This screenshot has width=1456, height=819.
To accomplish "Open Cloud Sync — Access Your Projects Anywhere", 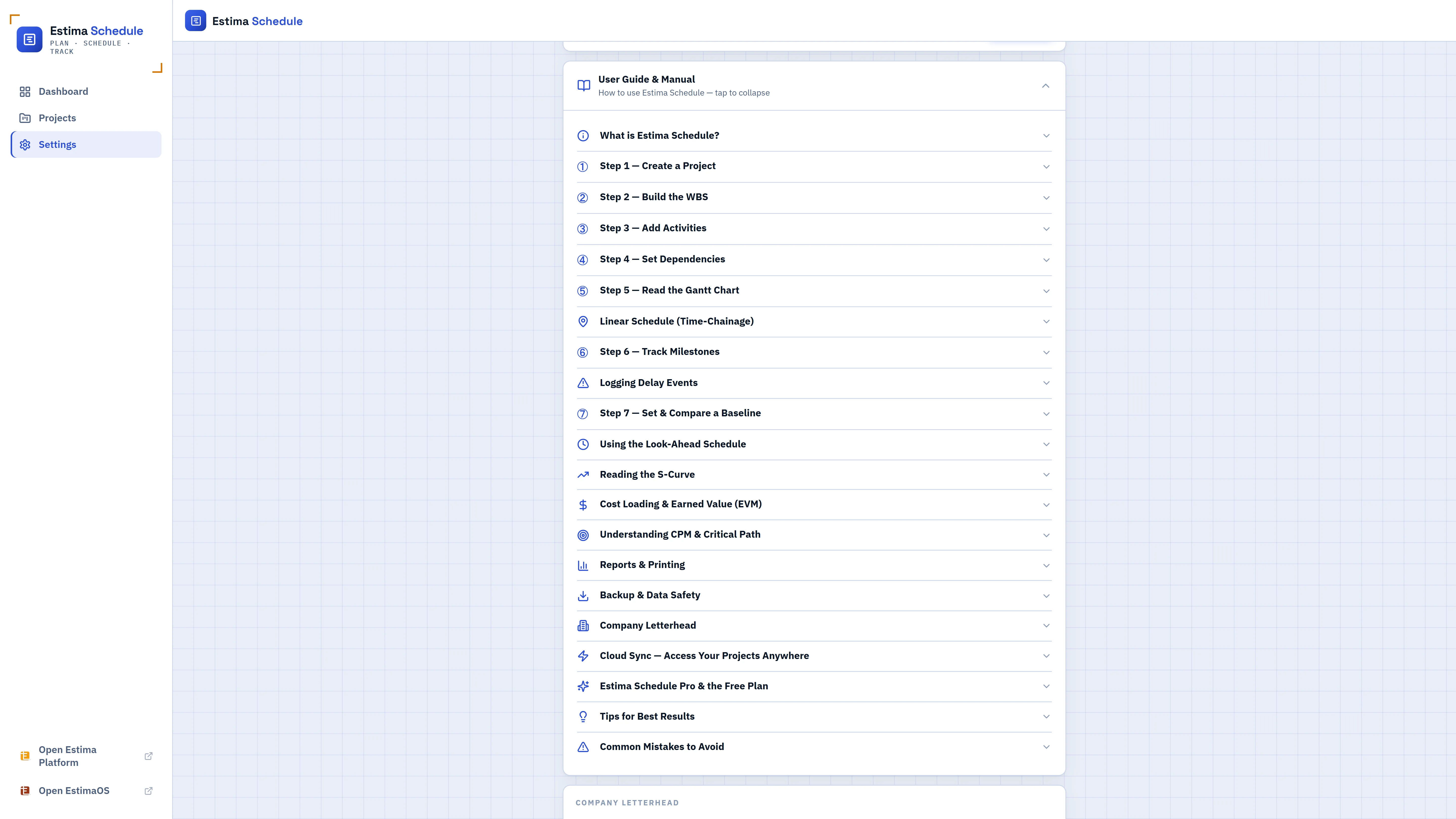I will 814,656.
